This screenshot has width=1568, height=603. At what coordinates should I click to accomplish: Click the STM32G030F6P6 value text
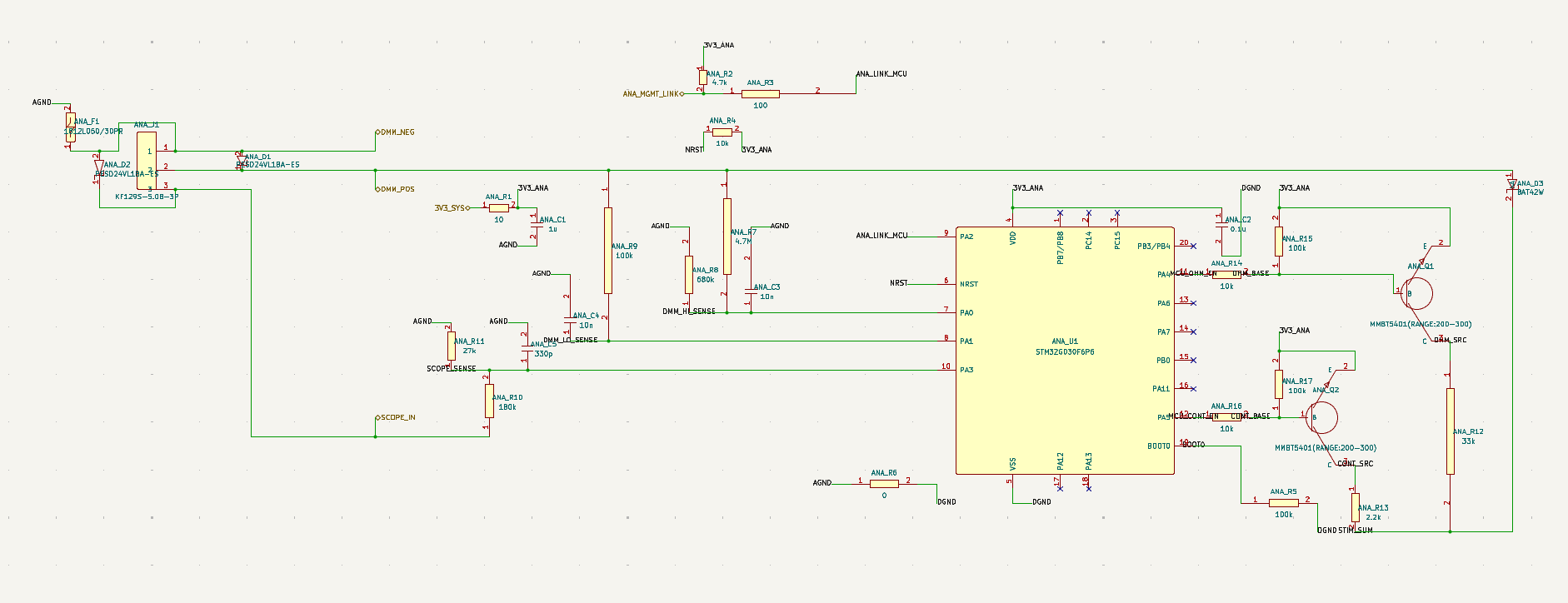(x=1065, y=352)
